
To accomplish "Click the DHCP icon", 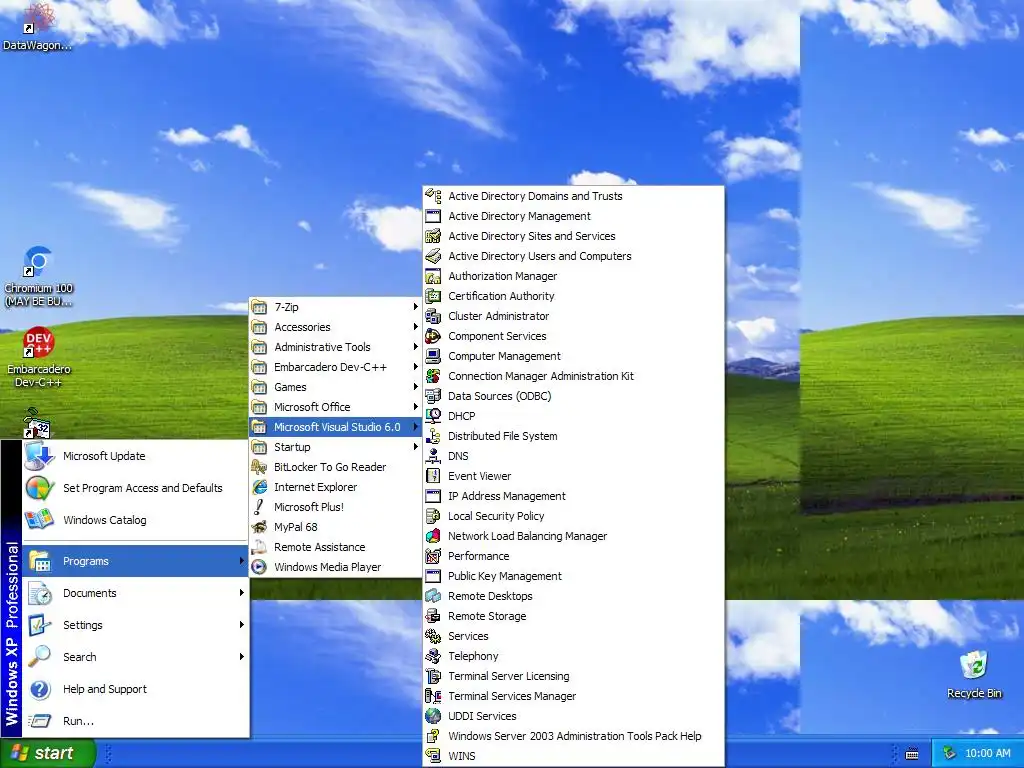I will pyautogui.click(x=433, y=416).
